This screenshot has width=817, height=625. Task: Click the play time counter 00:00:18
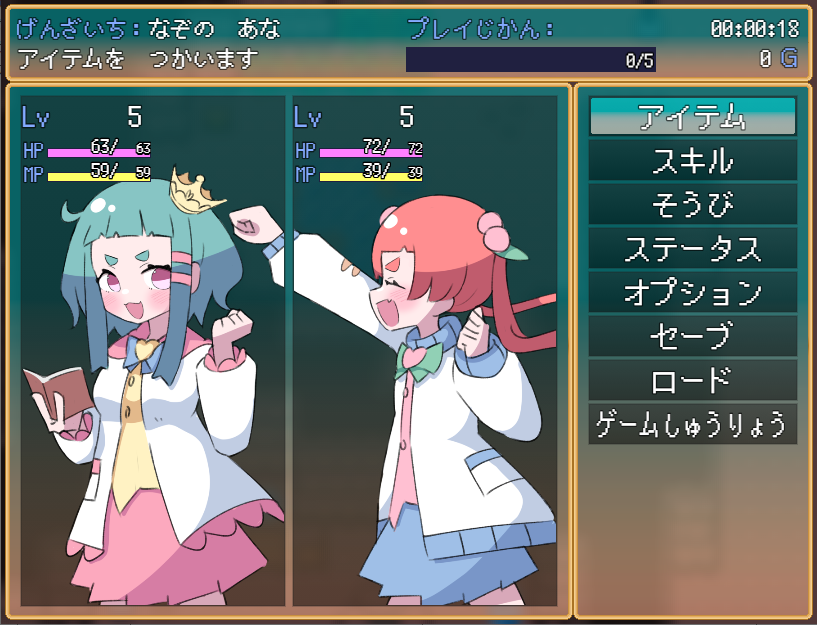pyautogui.click(x=754, y=29)
